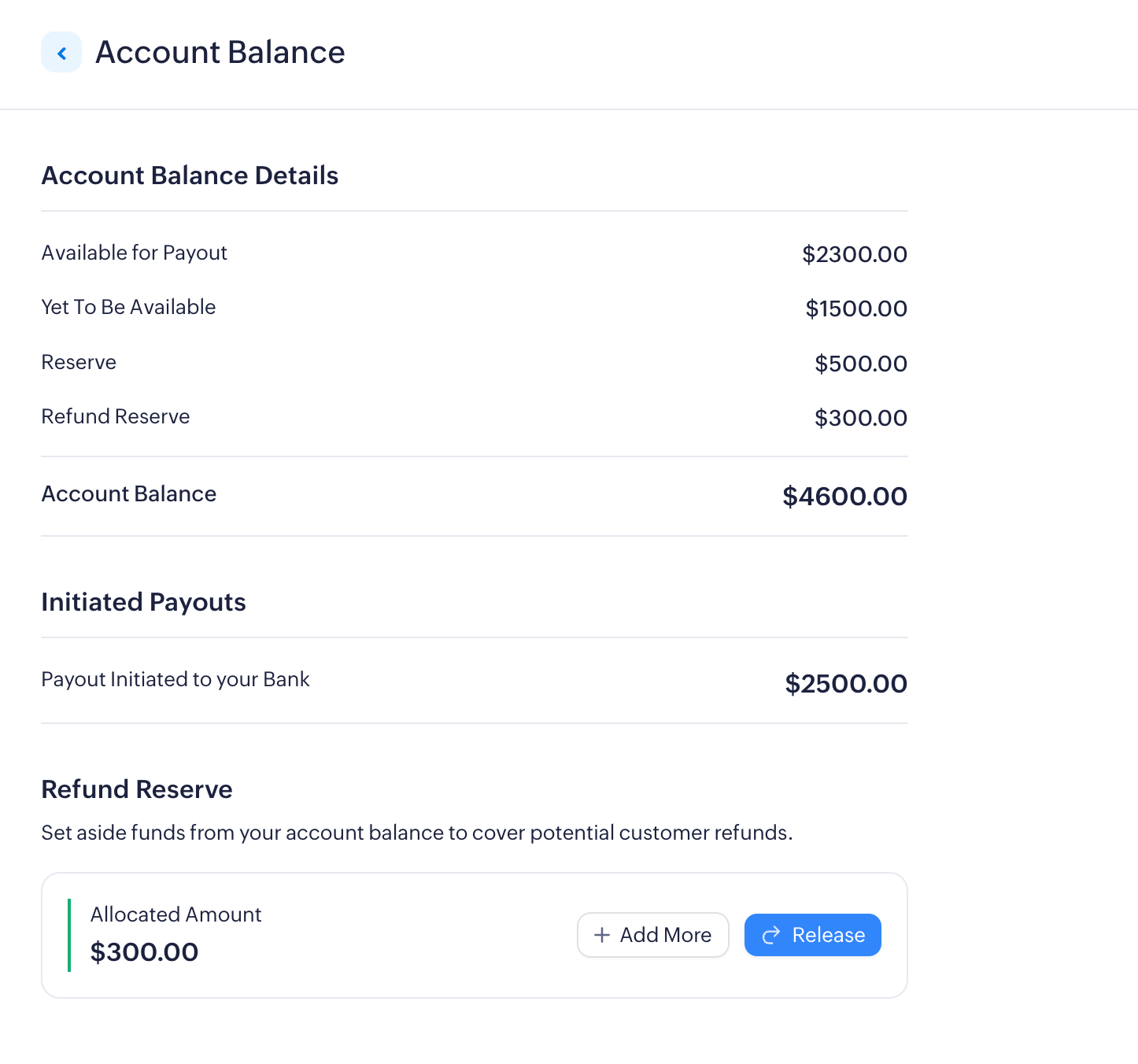The image size is (1138, 1064).
Task: Select the Refund Reserve row label
Action: (x=116, y=416)
